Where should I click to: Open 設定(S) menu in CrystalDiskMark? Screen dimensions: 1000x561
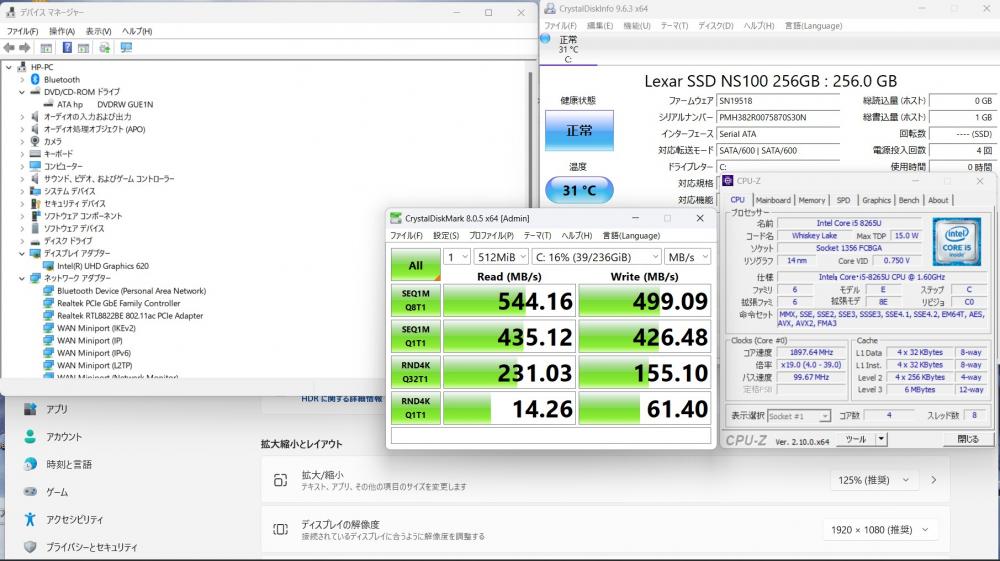446,235
